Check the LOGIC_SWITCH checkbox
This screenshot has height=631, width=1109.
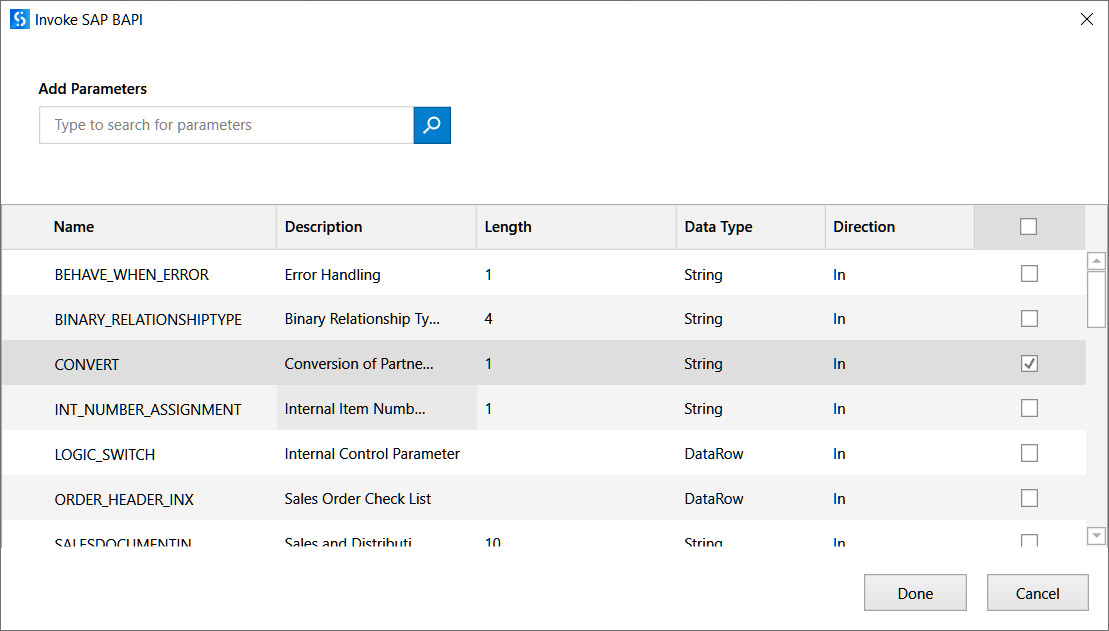(1029, 453)
